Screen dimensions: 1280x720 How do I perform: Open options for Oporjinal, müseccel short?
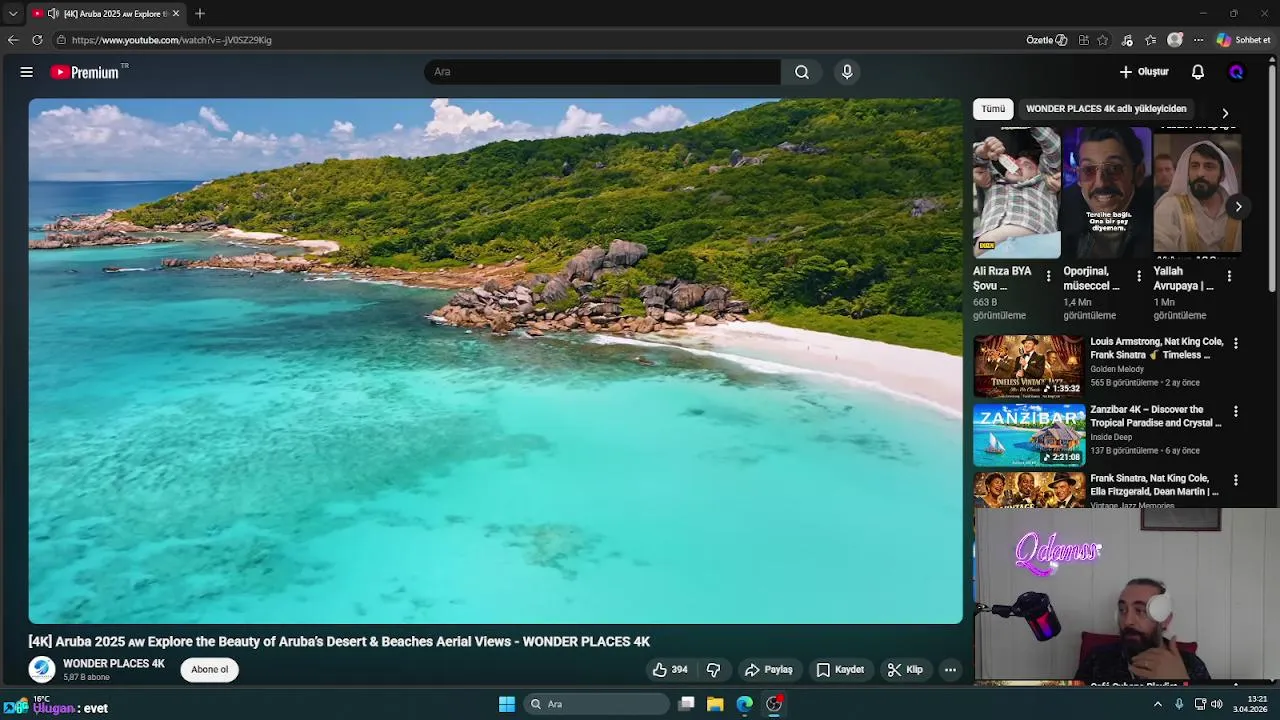pyautogui.click(x=1138, y=276)
